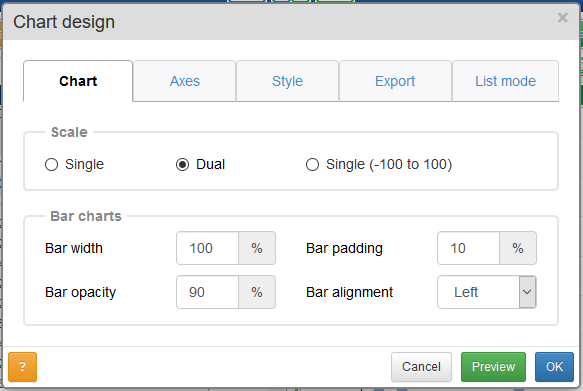Open the Style tab

pos(287,81)
